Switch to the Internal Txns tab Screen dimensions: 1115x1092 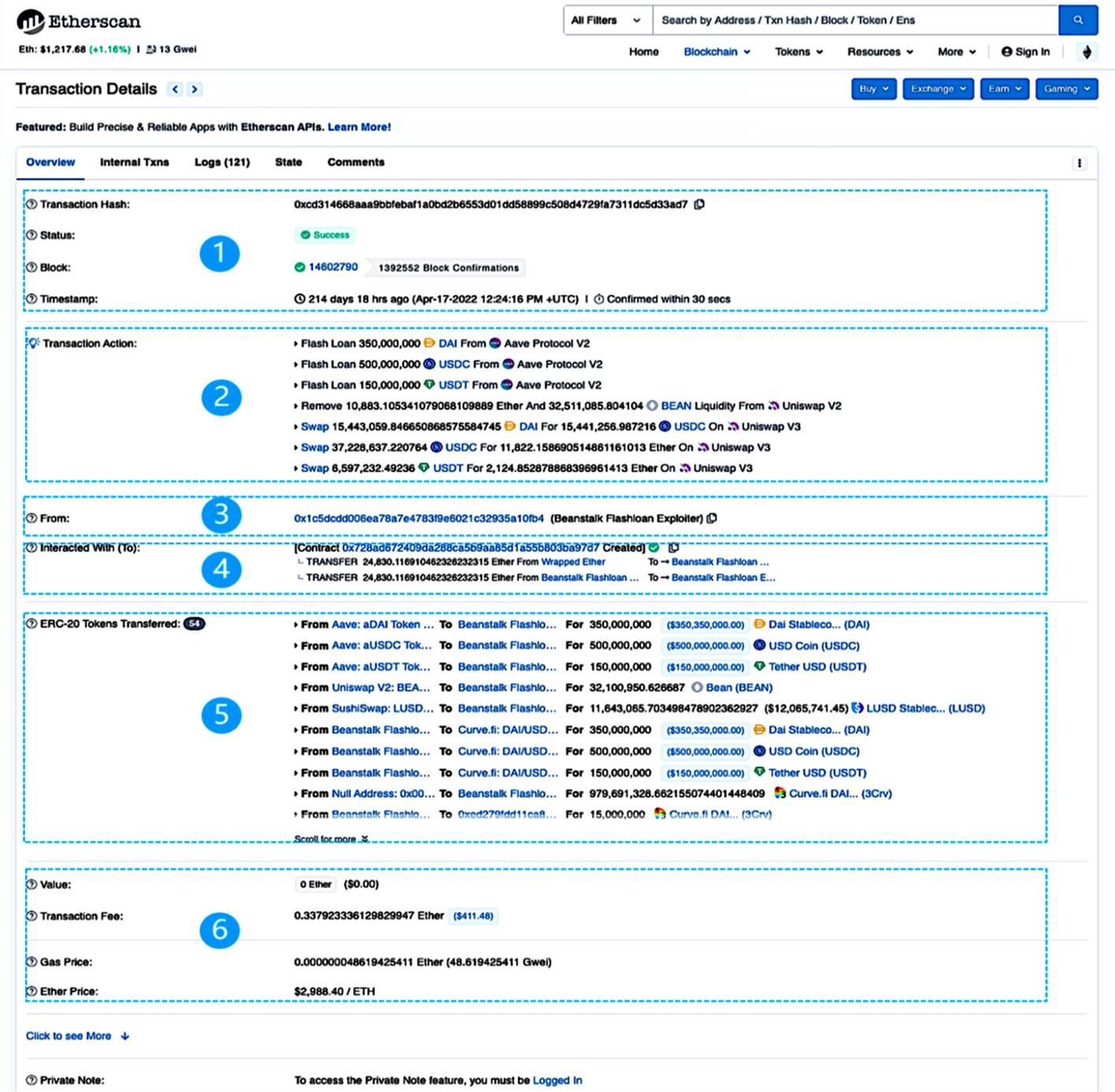click(135, 162)
